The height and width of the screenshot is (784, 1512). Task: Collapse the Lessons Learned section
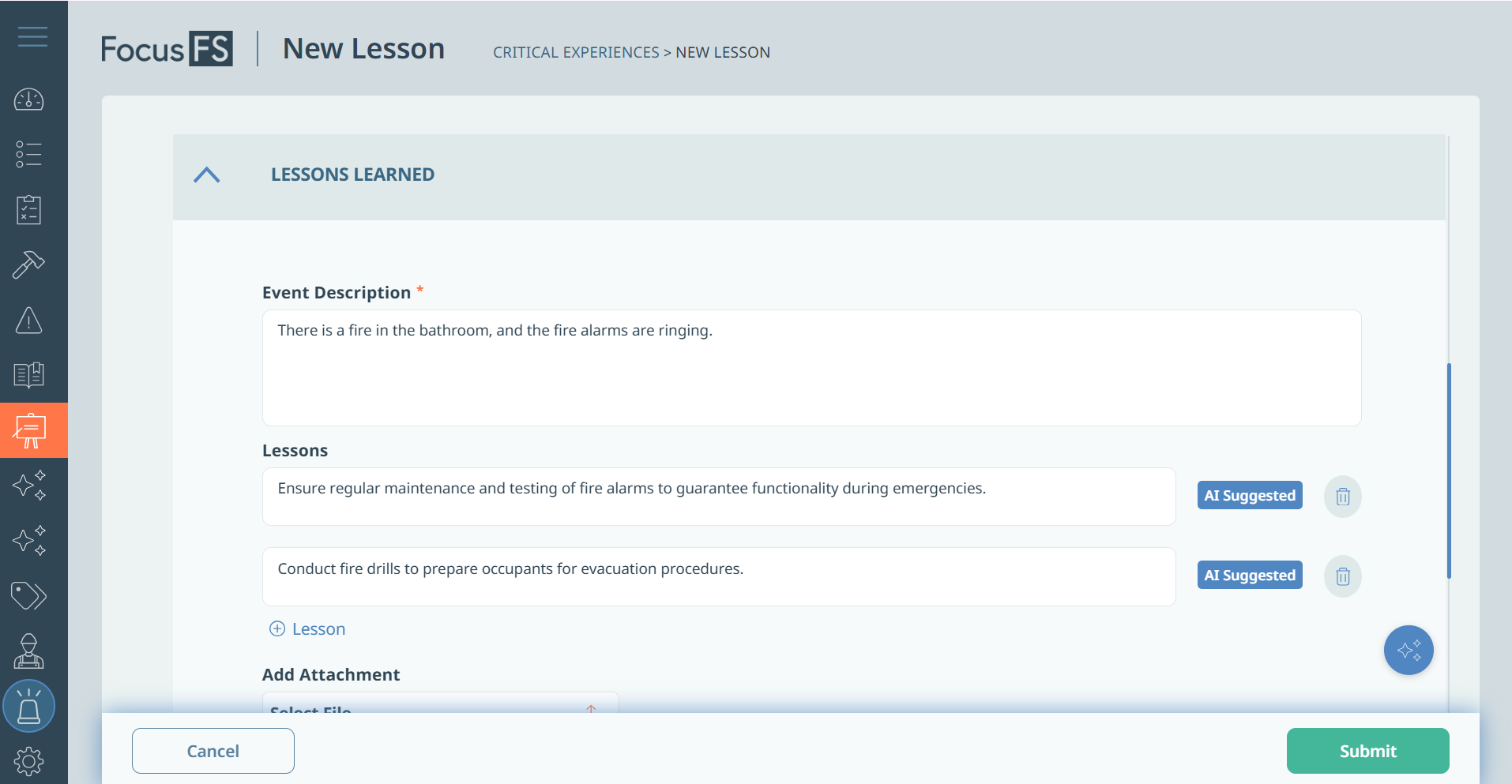tap(207, 175)
